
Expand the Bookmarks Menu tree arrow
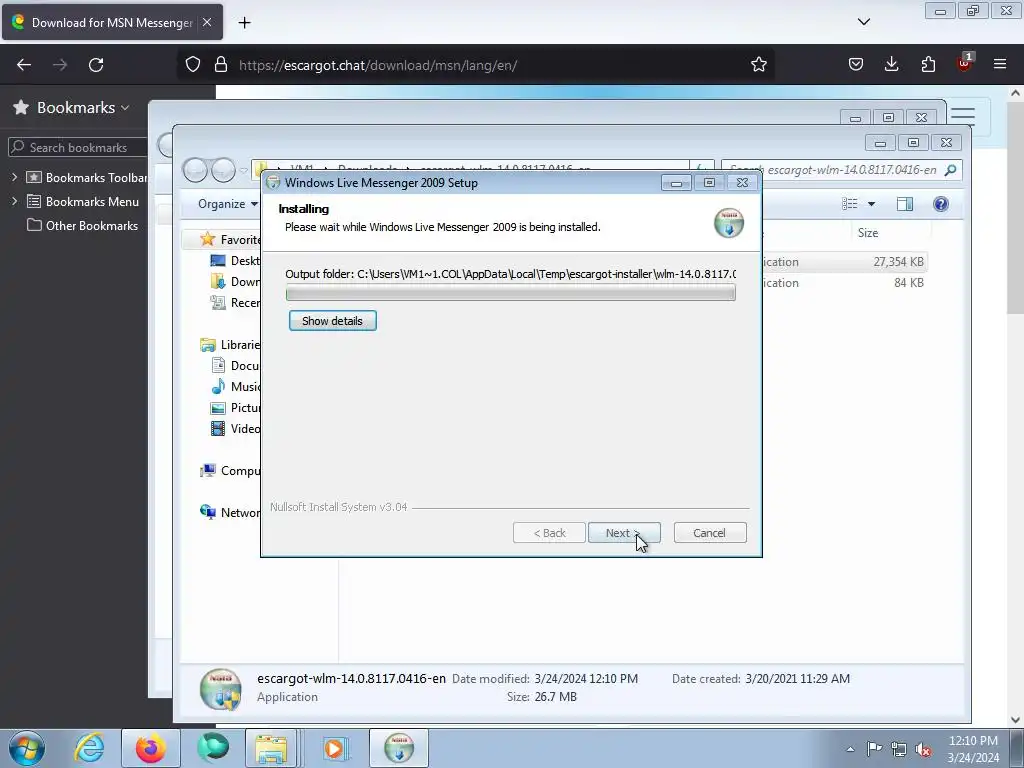click(14, 201)
